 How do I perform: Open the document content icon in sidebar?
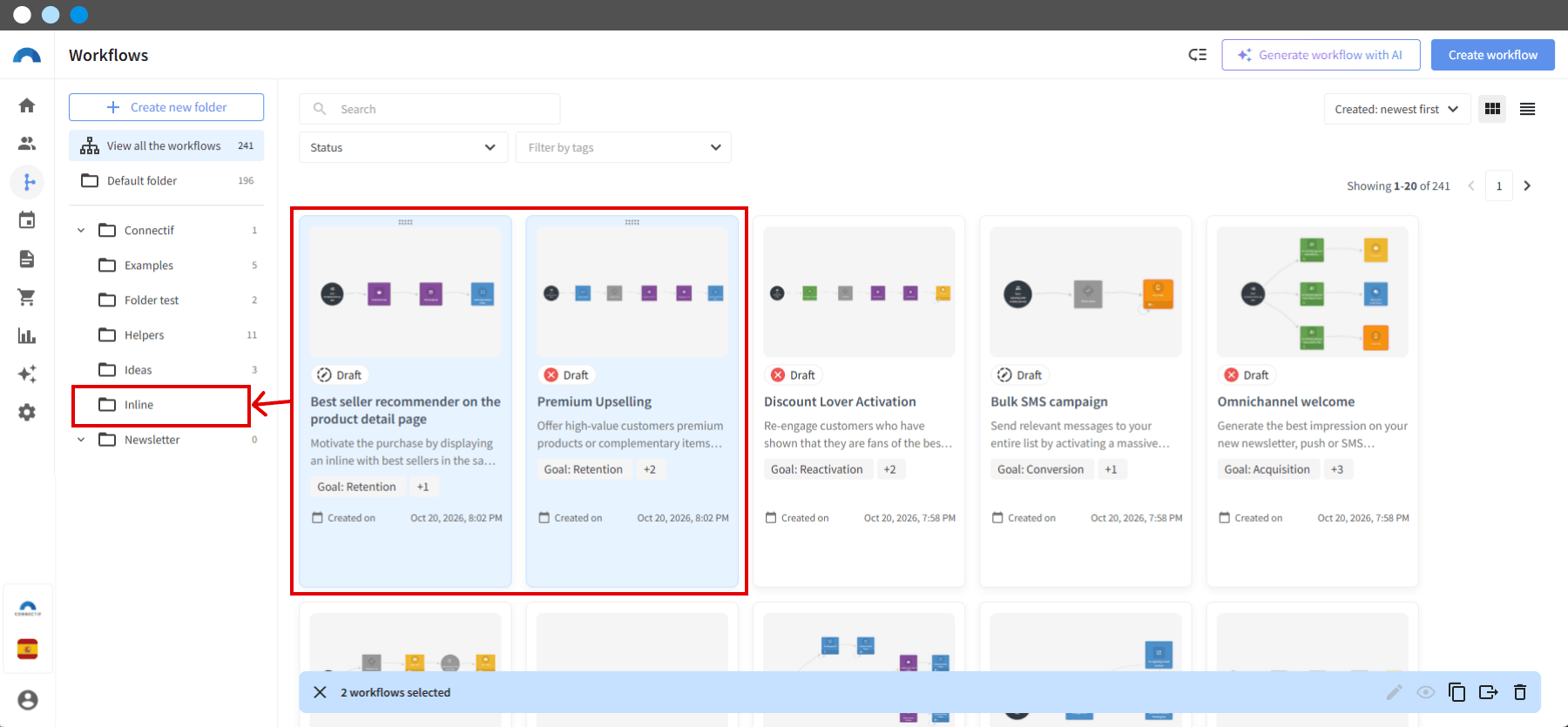click(x=27, y=259)
